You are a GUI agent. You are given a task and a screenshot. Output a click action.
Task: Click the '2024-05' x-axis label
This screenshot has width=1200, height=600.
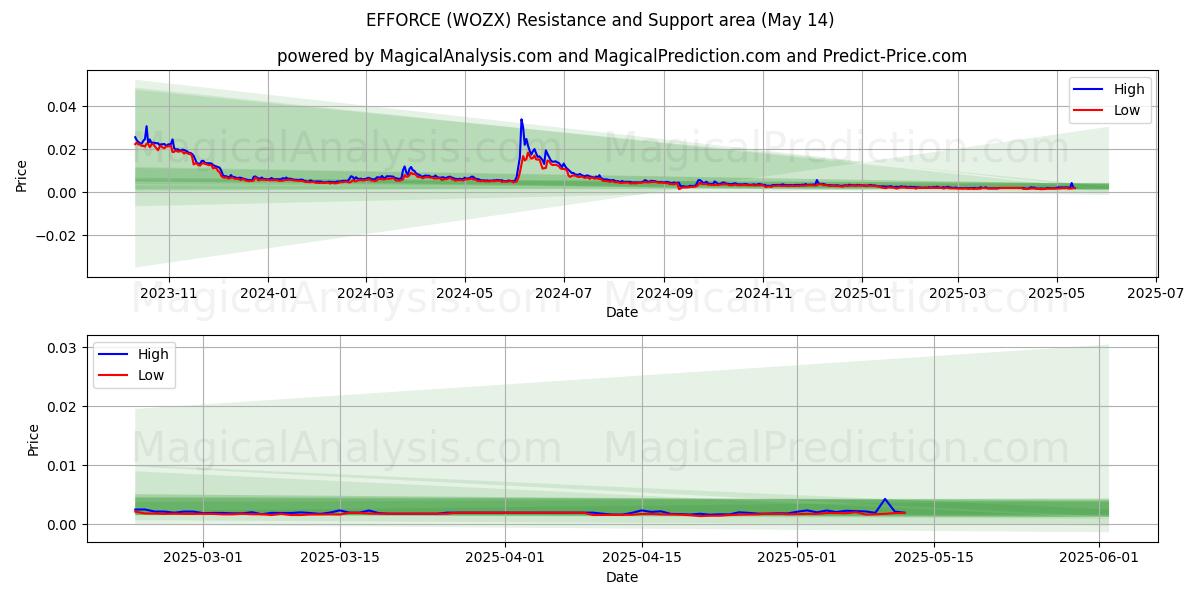click(465, 293)
